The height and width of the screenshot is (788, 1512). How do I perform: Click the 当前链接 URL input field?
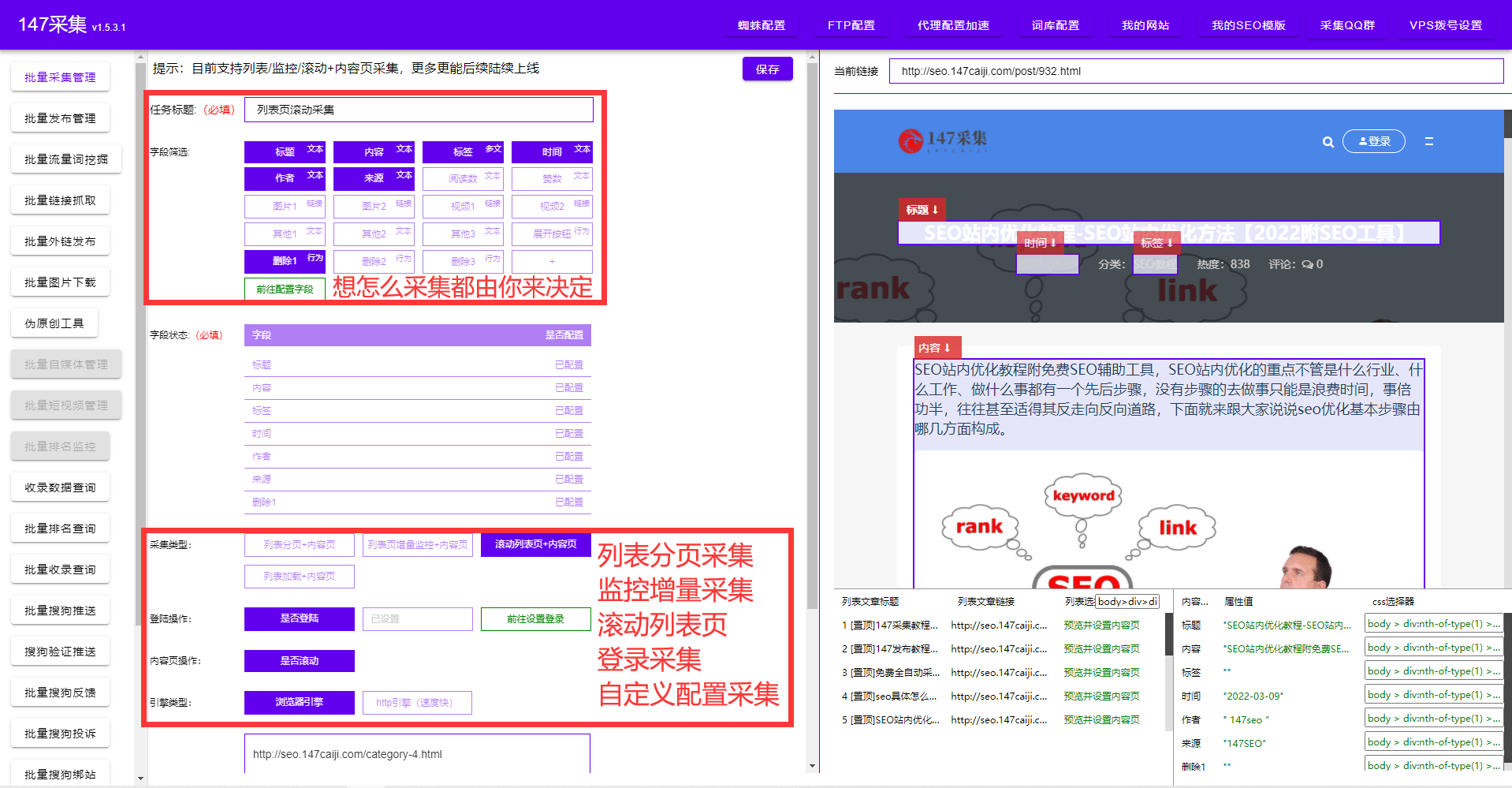[x=1195, y=71]
